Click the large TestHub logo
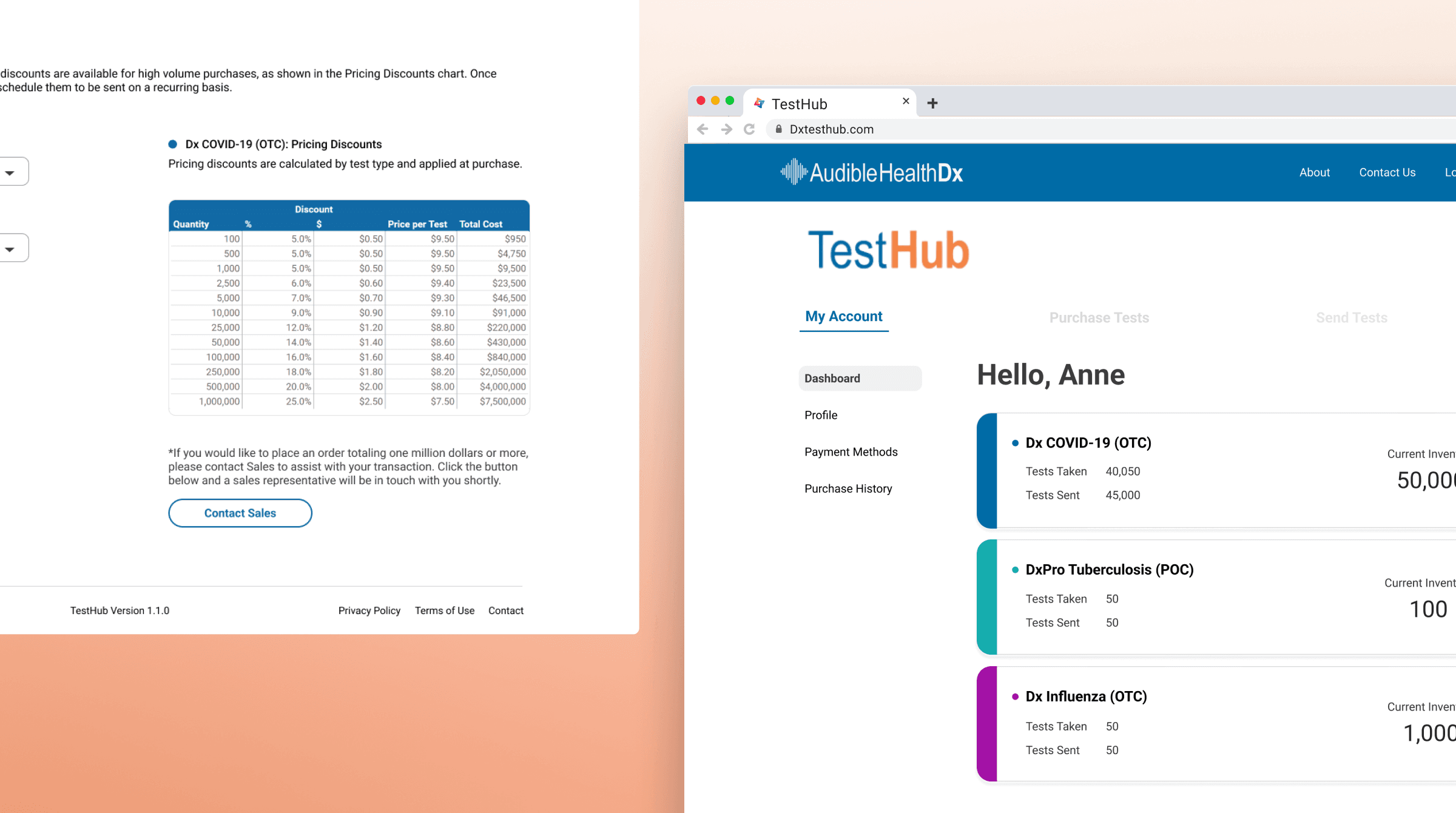This screenshot has width=1456, height=813. click(x=888, y=249)
